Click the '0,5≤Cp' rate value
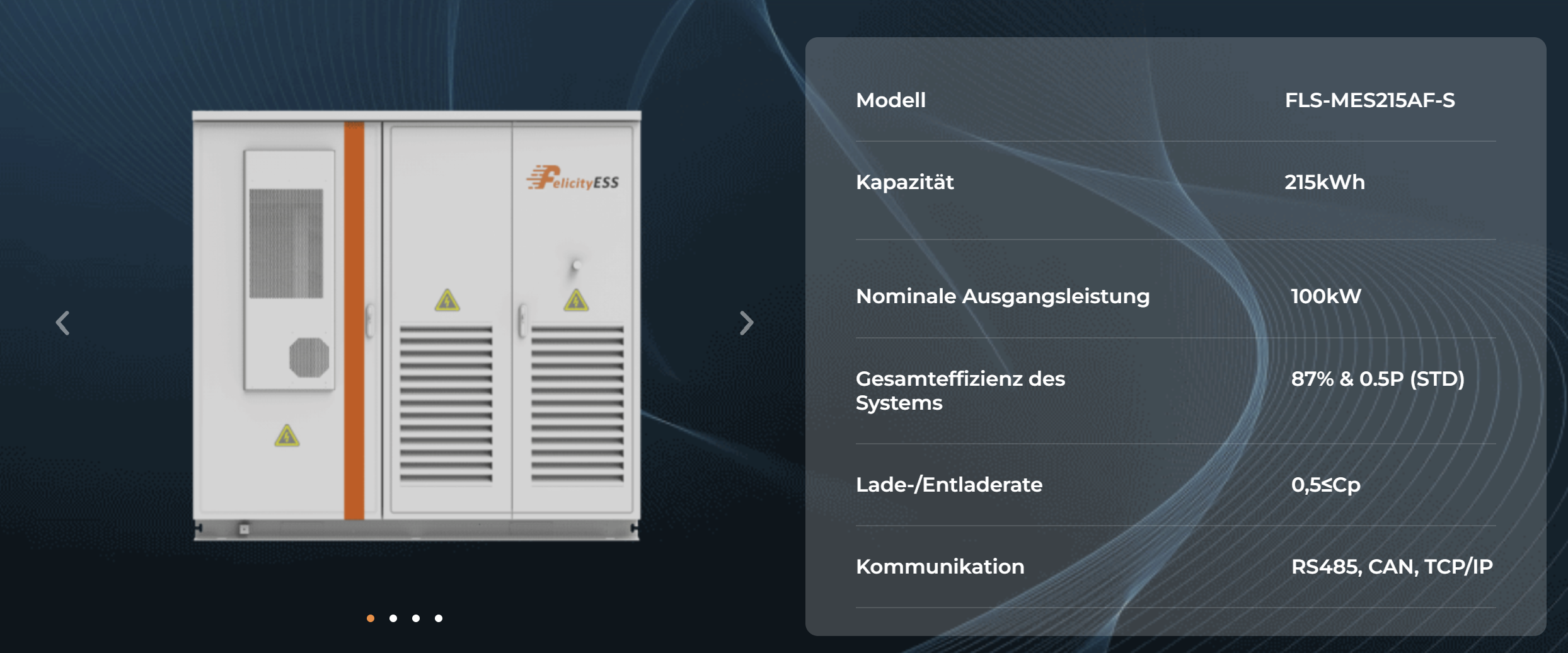The width and height of the screenshot is (1568, 653). pyautogui.click(x=1325, y=485)
